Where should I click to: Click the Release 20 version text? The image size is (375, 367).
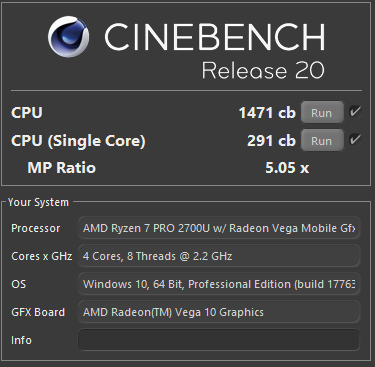263,70
